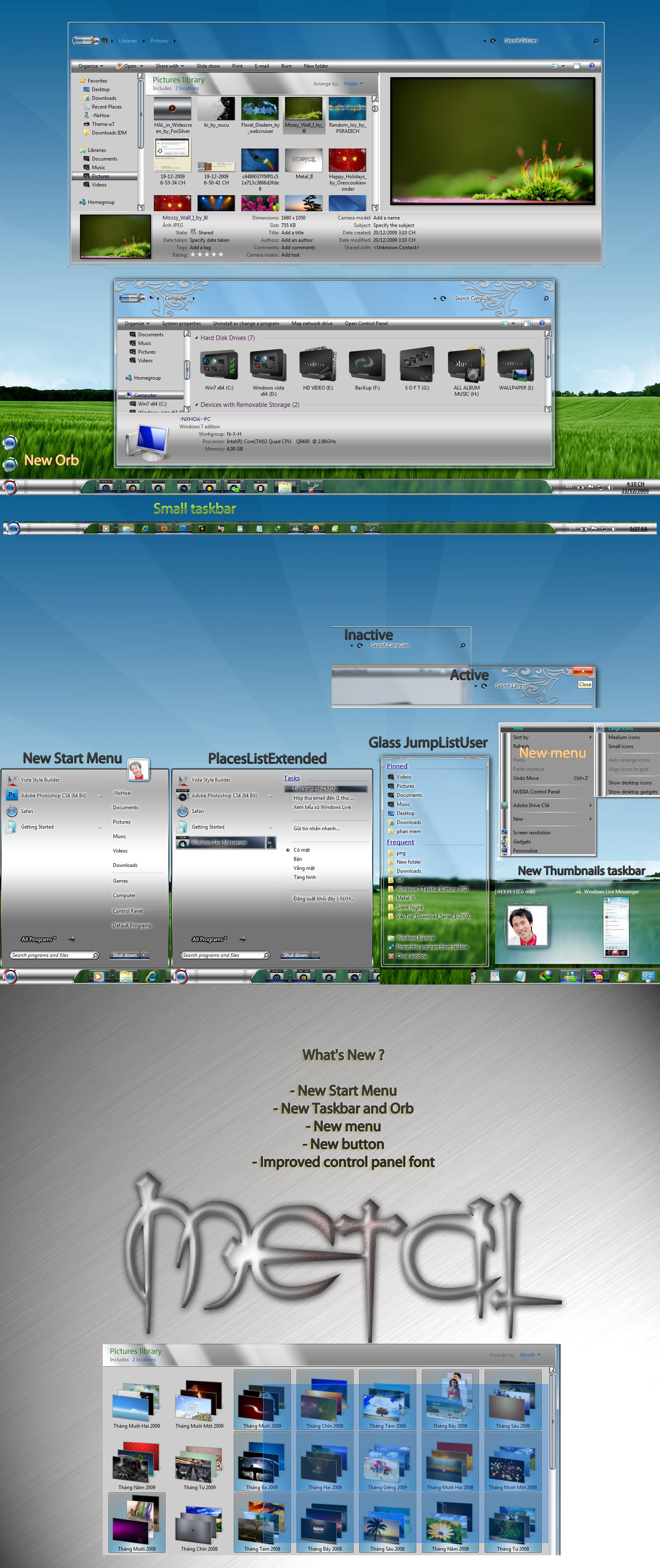Click the Win7 x64 (C:) drive icon

(219, 365)
